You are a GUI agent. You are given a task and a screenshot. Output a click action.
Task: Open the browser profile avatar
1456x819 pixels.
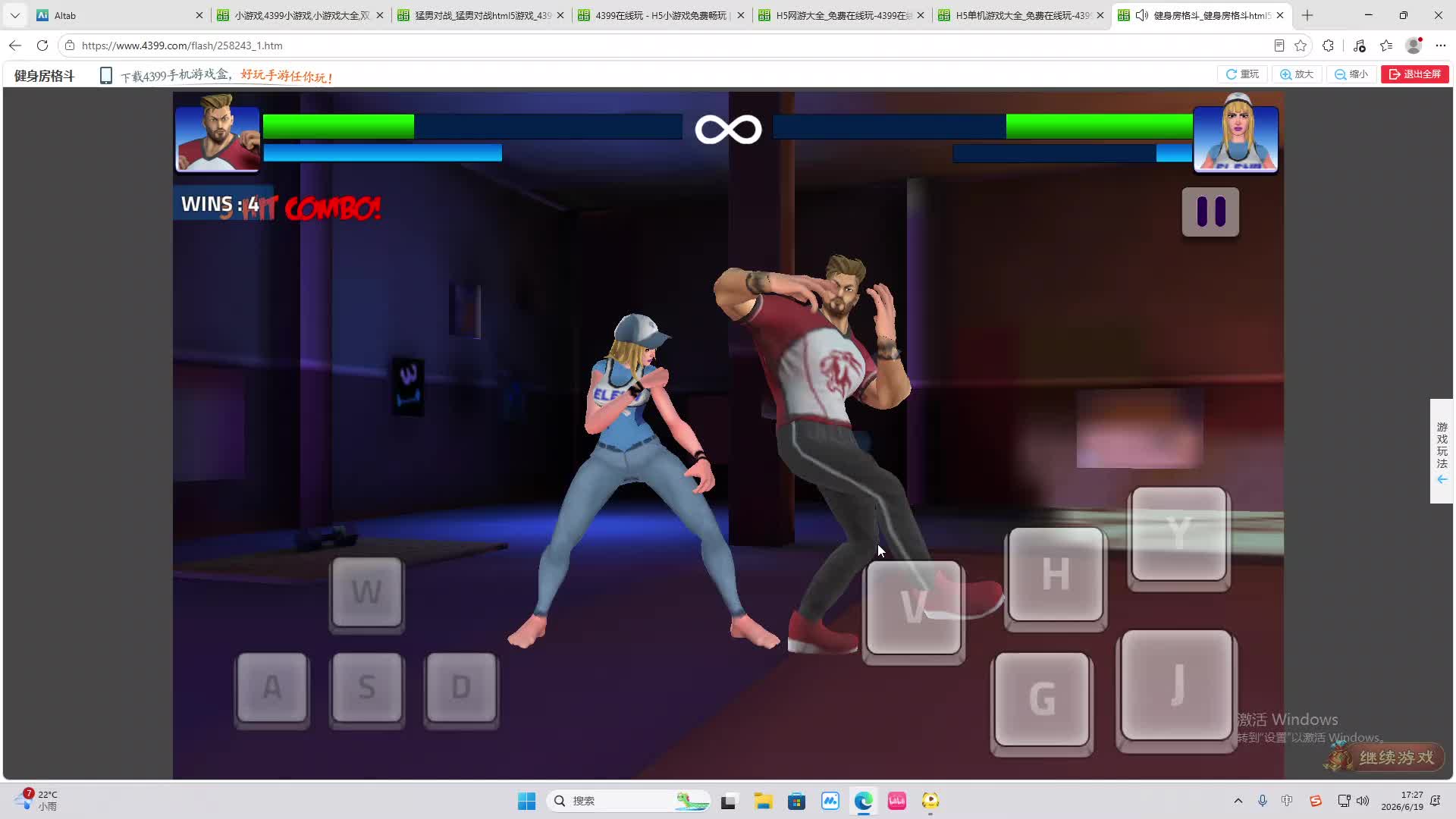(x=1414, y=45)
